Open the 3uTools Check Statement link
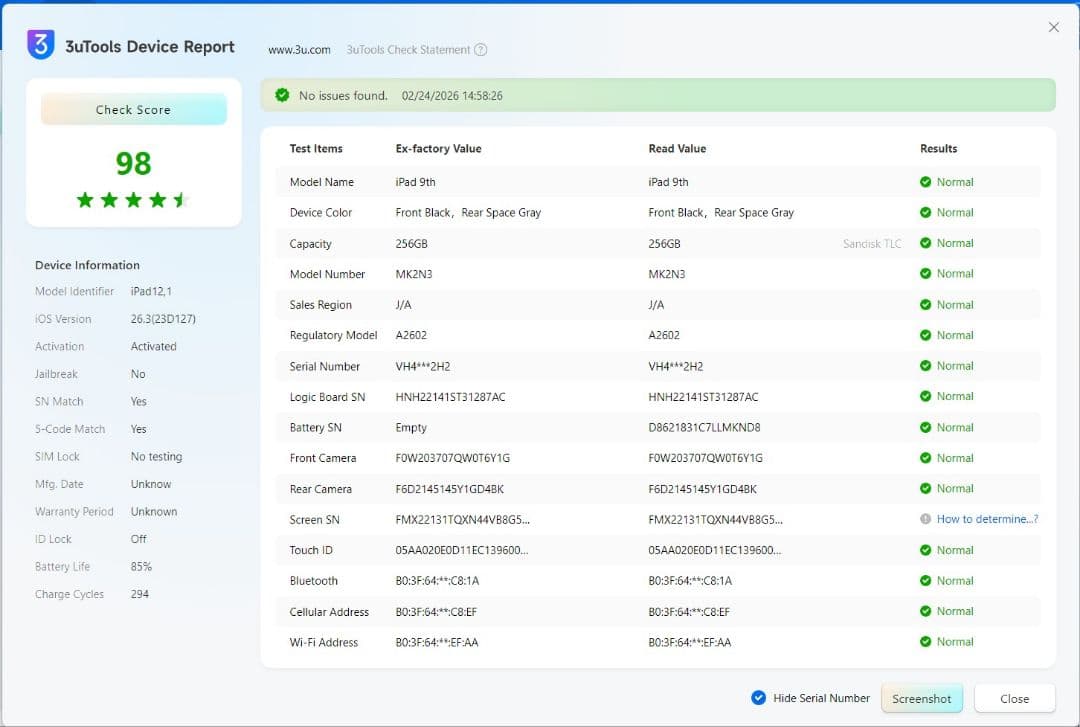This screenshot has height=727, width=1080. tap(408, 50)
